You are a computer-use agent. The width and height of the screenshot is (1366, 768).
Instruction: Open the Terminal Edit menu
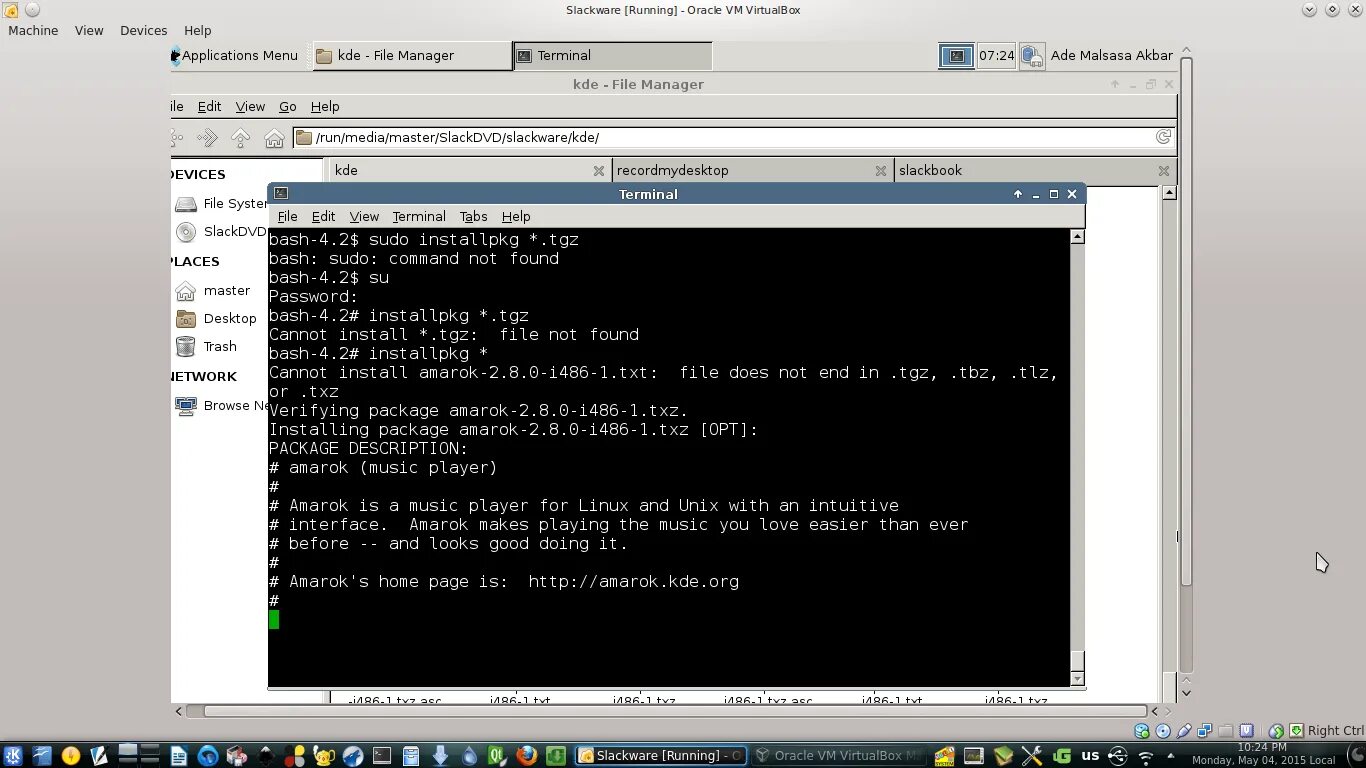323,216
